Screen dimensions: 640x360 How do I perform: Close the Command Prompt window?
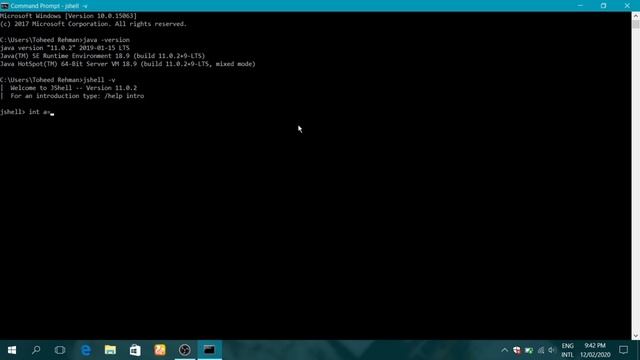coord(627,6)
